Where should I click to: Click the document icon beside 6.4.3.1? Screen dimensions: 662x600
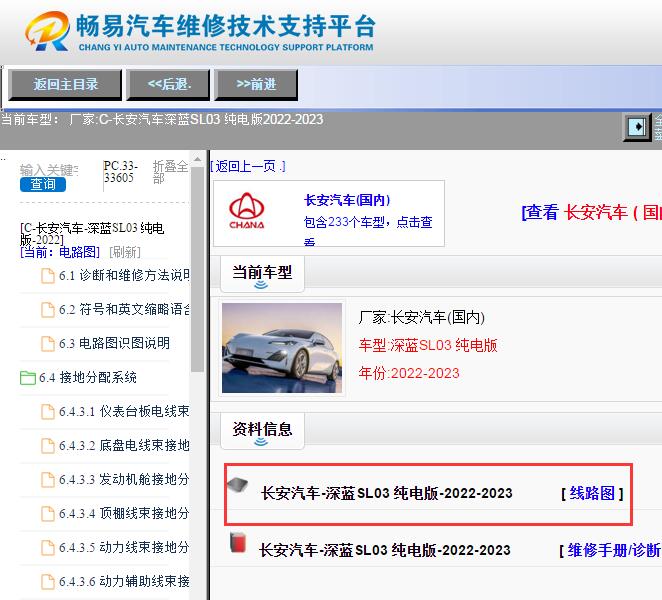tap(48, 411)
